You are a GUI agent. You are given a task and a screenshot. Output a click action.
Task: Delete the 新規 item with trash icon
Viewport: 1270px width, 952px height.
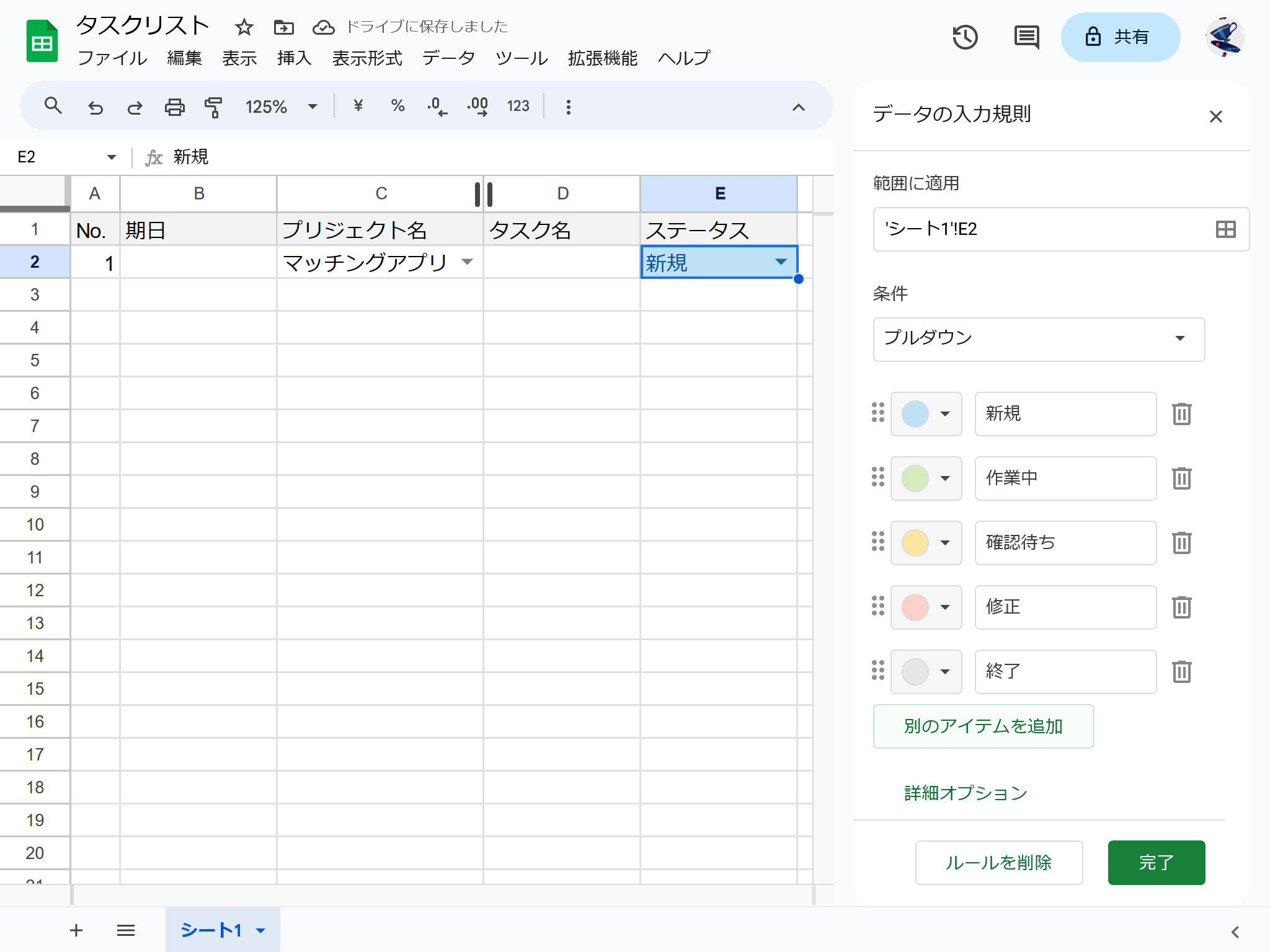click(1182, 414)
